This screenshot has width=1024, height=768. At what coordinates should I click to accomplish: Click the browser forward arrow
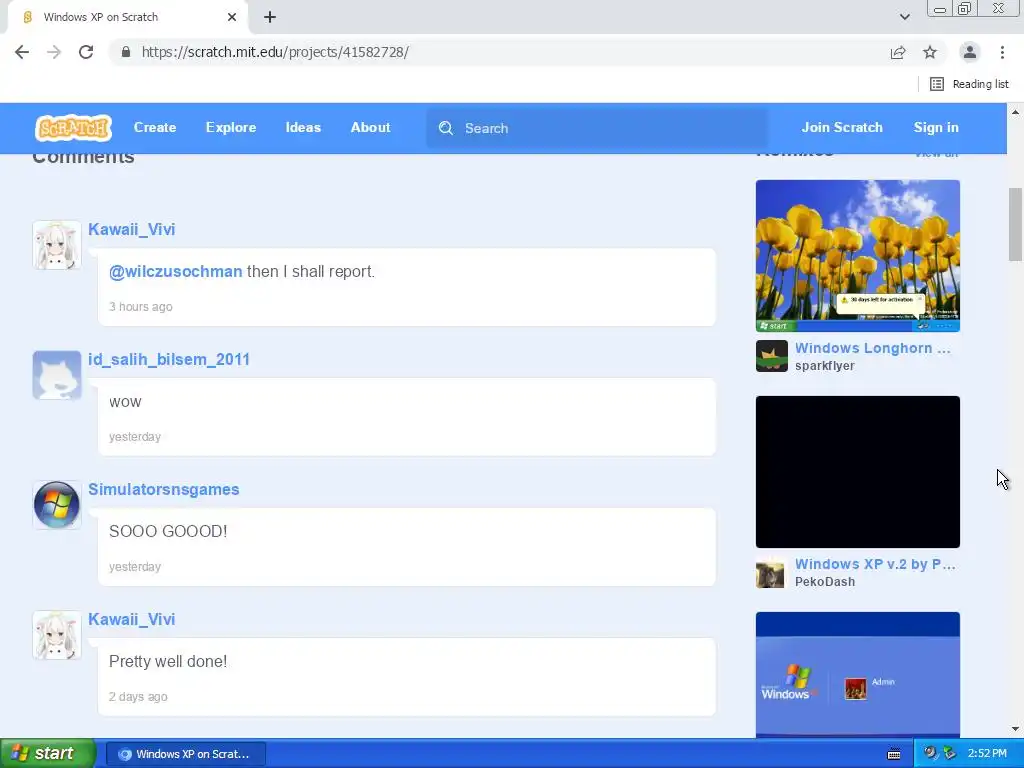(x=54, y=52)
